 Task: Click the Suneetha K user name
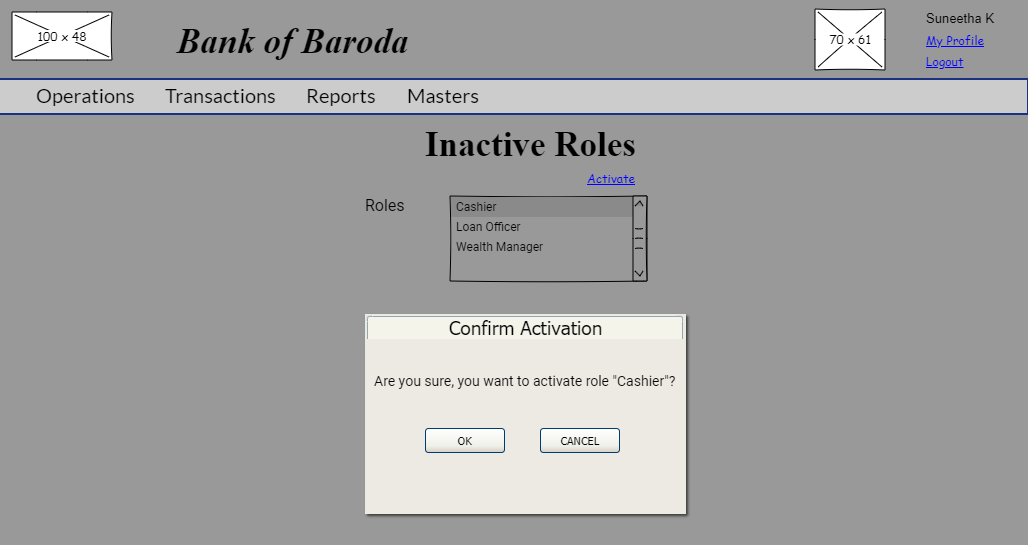pos(960,18)
